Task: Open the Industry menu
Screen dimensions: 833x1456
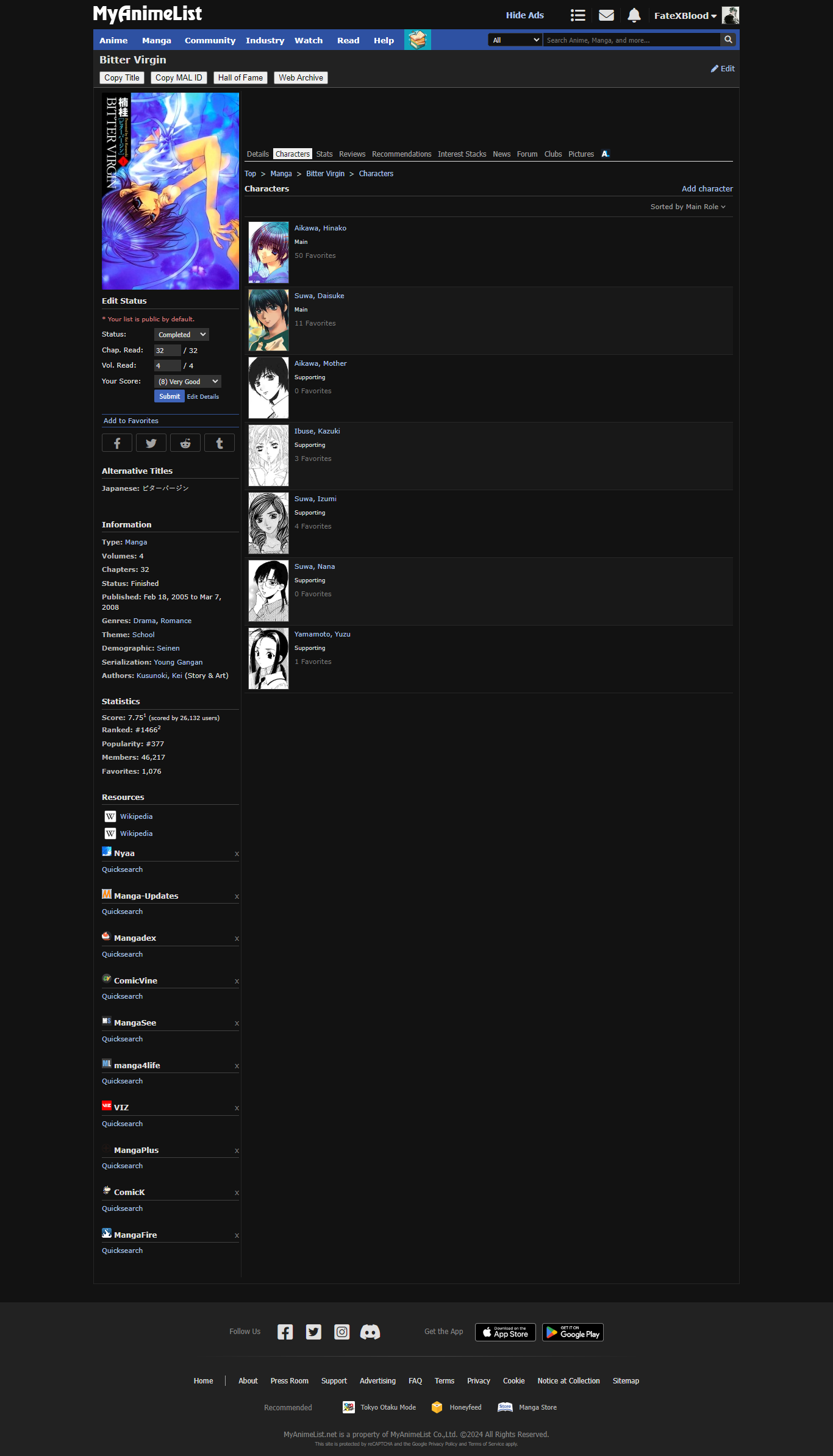Action: [265, 40]
